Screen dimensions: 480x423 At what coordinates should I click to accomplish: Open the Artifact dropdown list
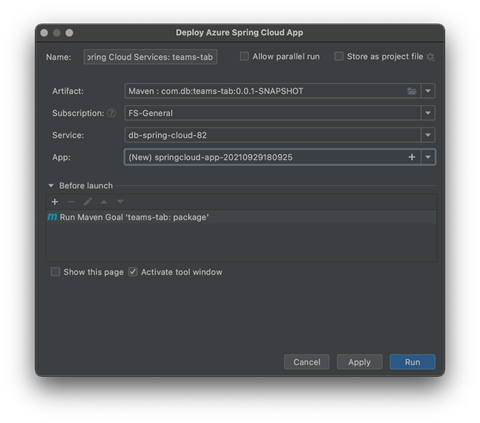(x=428, y=91)
